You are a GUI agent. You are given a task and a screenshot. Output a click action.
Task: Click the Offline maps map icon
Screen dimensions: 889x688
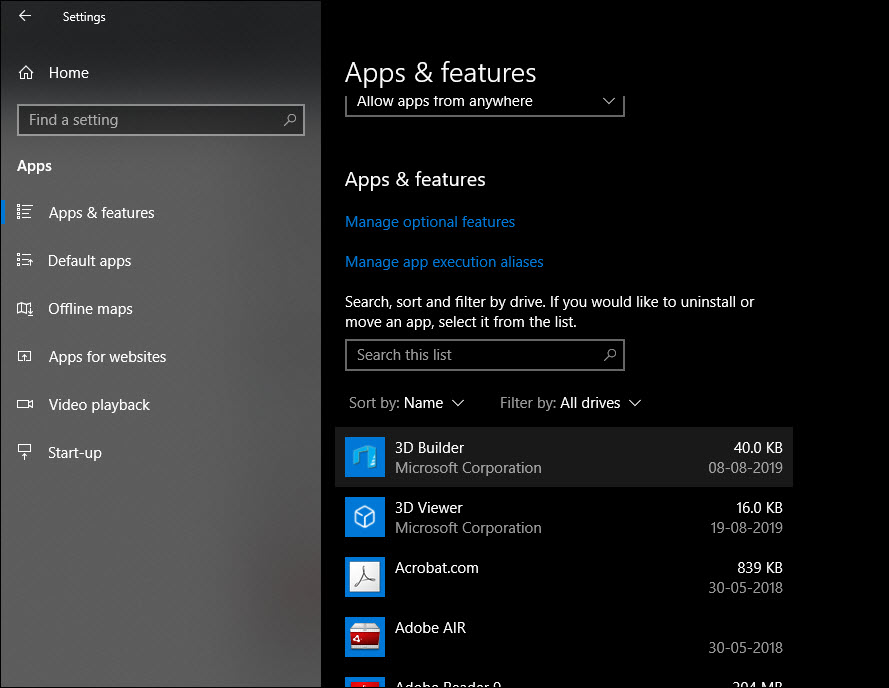[25, 309]
